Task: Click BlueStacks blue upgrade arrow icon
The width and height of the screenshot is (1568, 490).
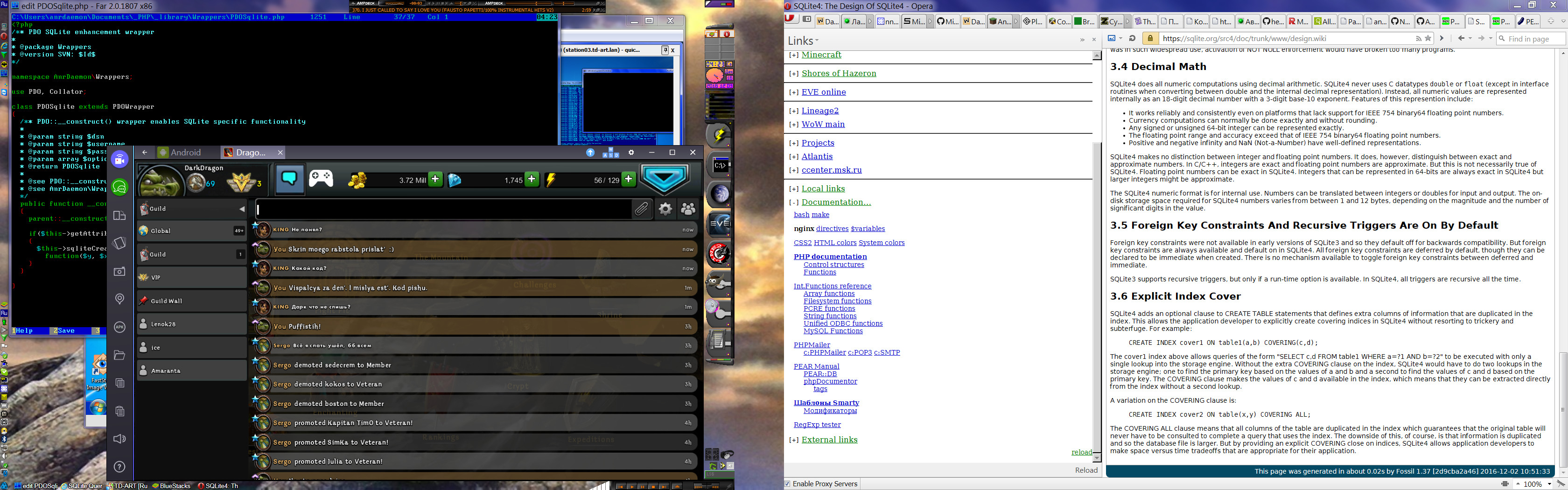Action: point(590,153)
